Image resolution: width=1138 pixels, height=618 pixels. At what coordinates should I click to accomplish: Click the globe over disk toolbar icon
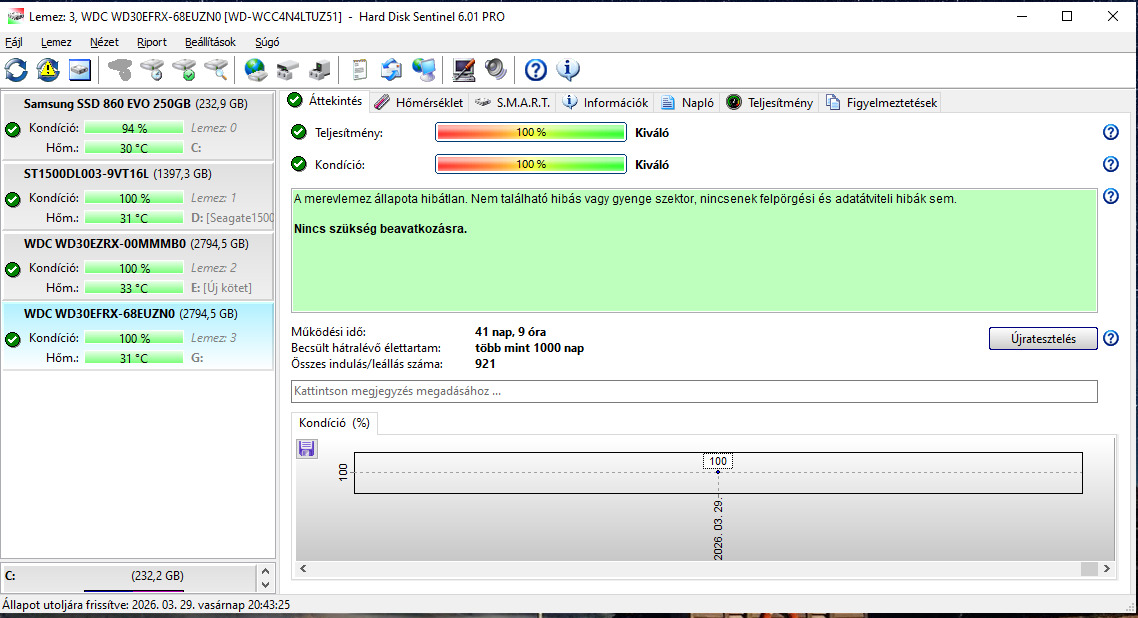[255, 70]
